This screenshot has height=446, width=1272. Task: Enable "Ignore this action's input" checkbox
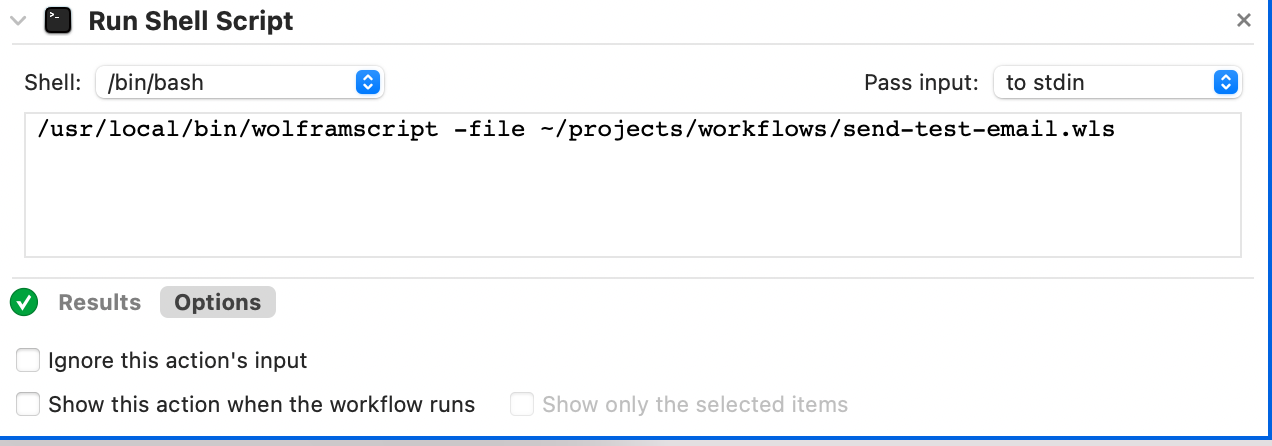[x=28, y=360]
